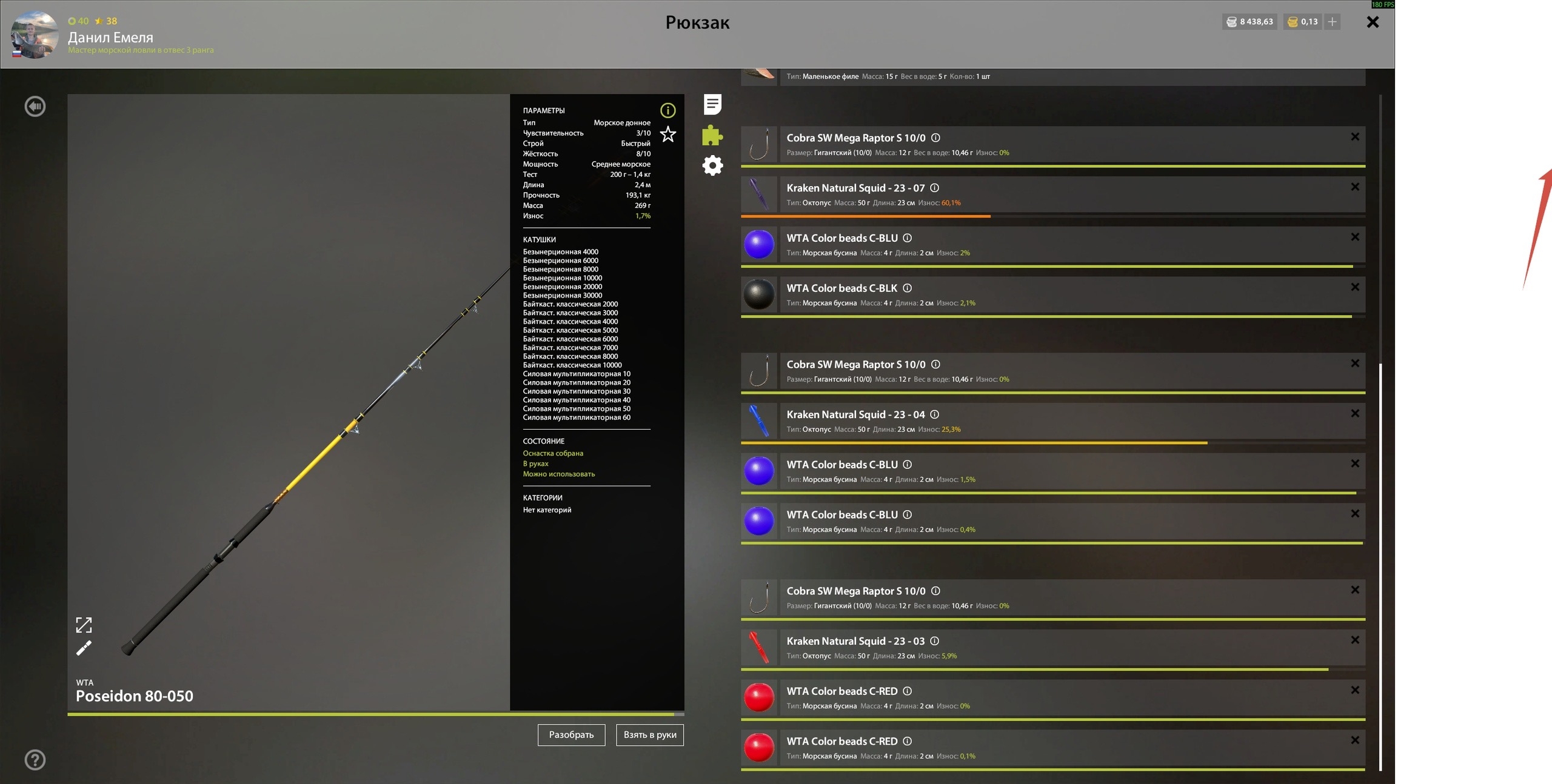The height and width of the screenshot is (784, 1552).
Task: Click the Можно использовать status text
Action: (x=559, y=474)
